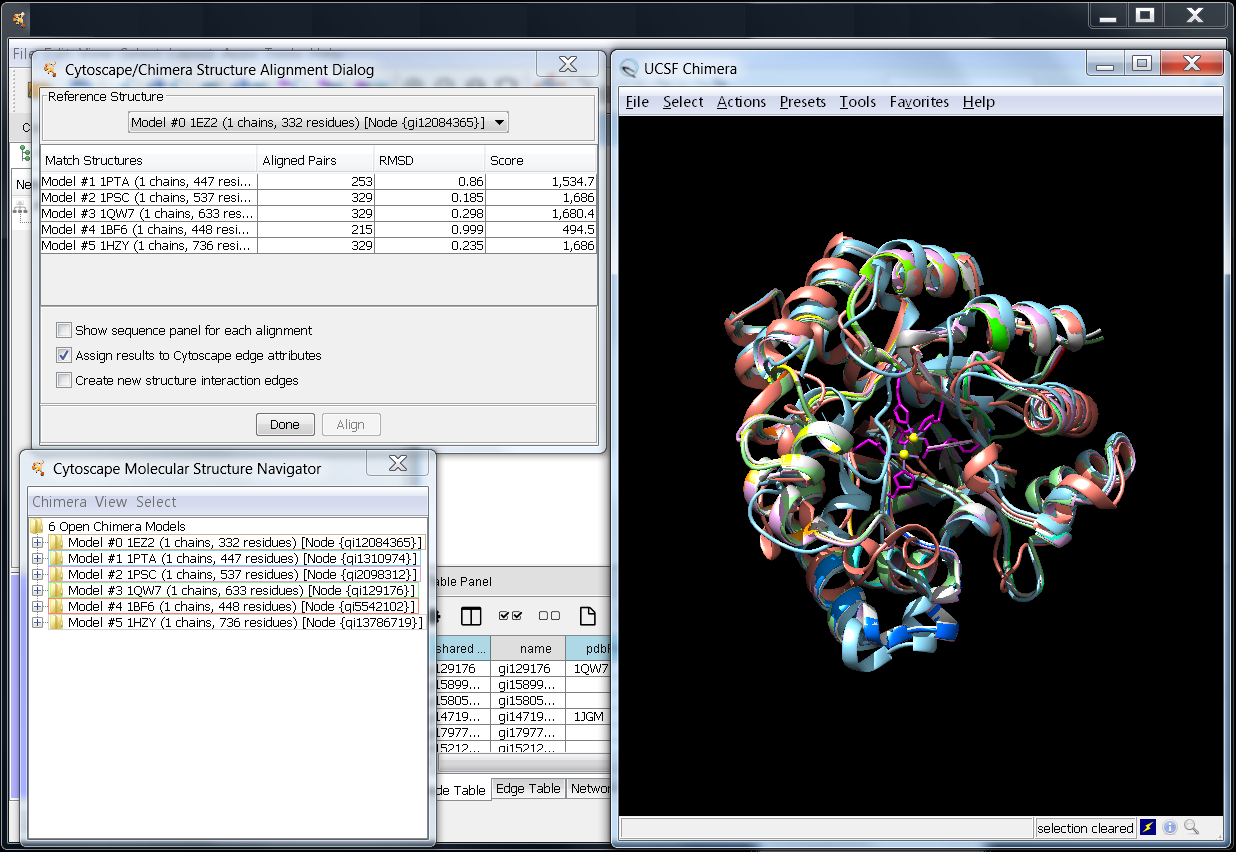Click the magnifying glass icon in Chimera

pos(1191,827)
